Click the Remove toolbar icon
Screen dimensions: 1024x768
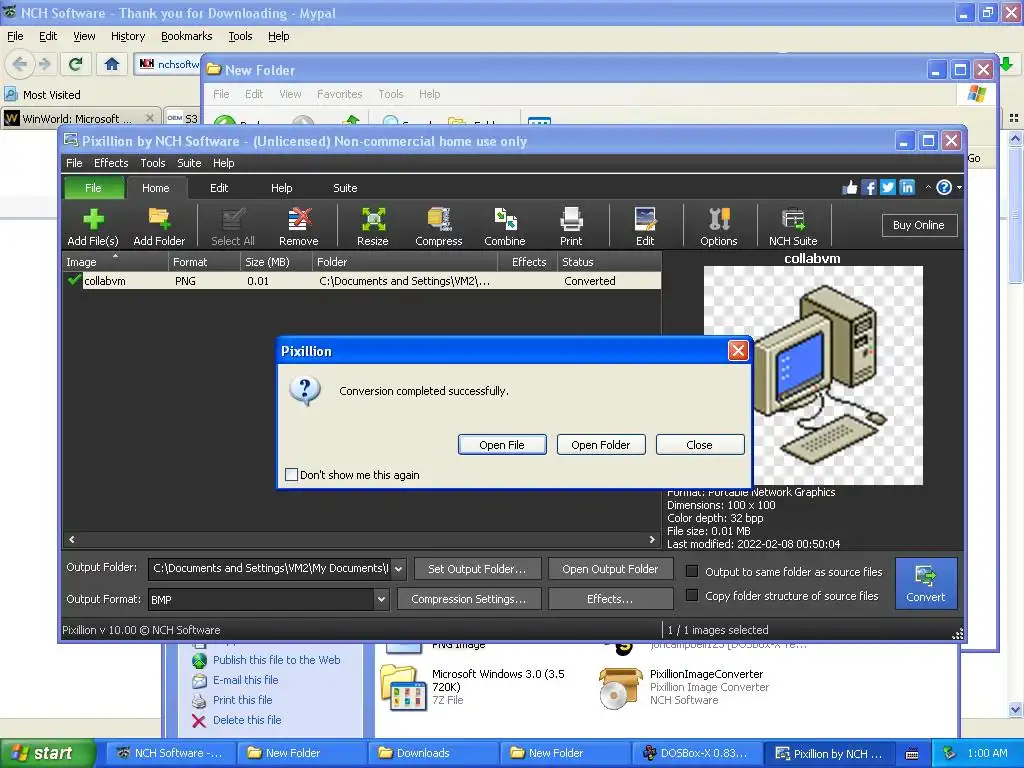298,226
